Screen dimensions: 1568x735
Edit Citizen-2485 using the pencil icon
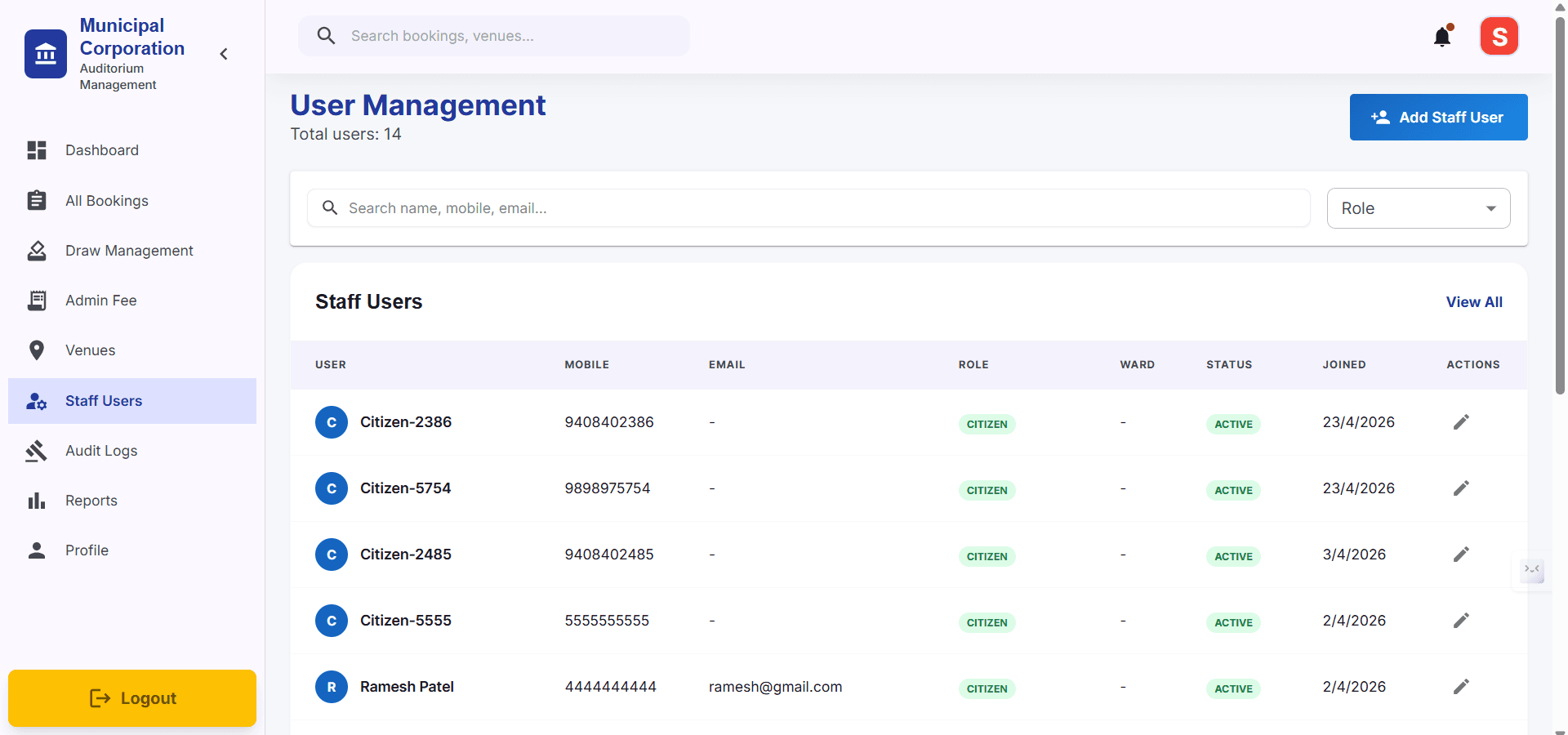[1461, 555]
